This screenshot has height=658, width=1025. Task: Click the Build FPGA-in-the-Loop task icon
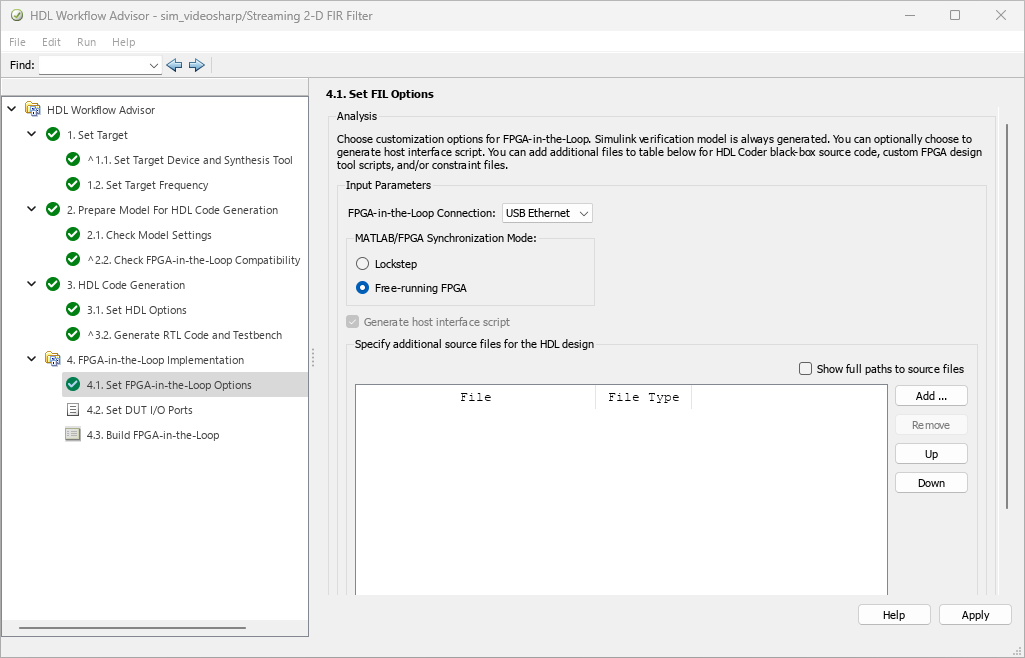72,435
